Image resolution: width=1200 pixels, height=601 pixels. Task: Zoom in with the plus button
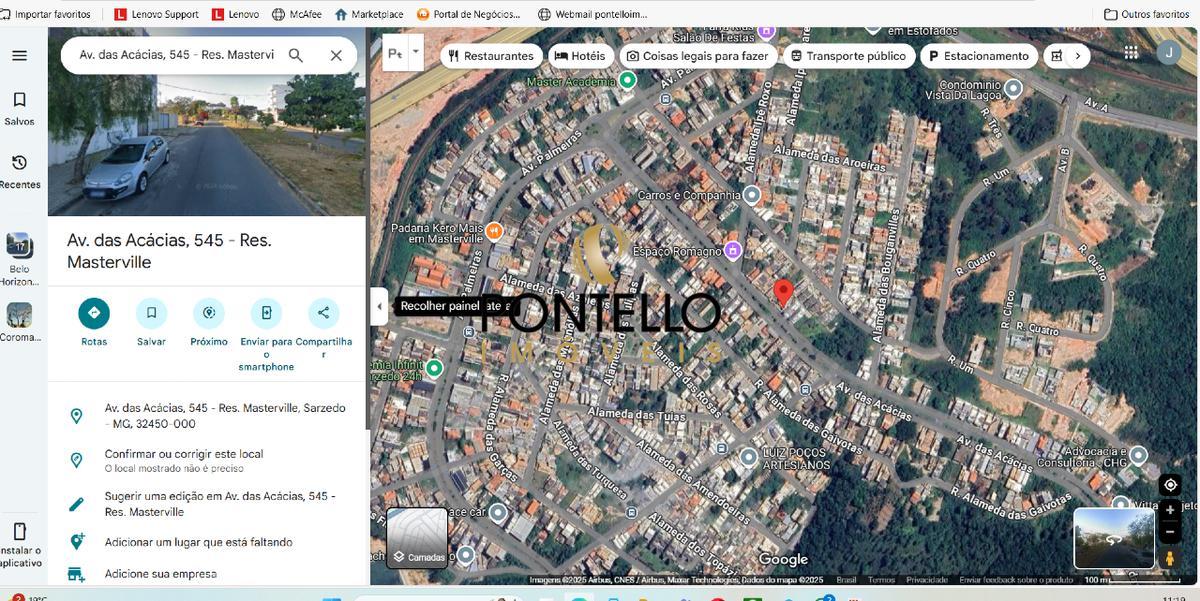pos(1170,510)
